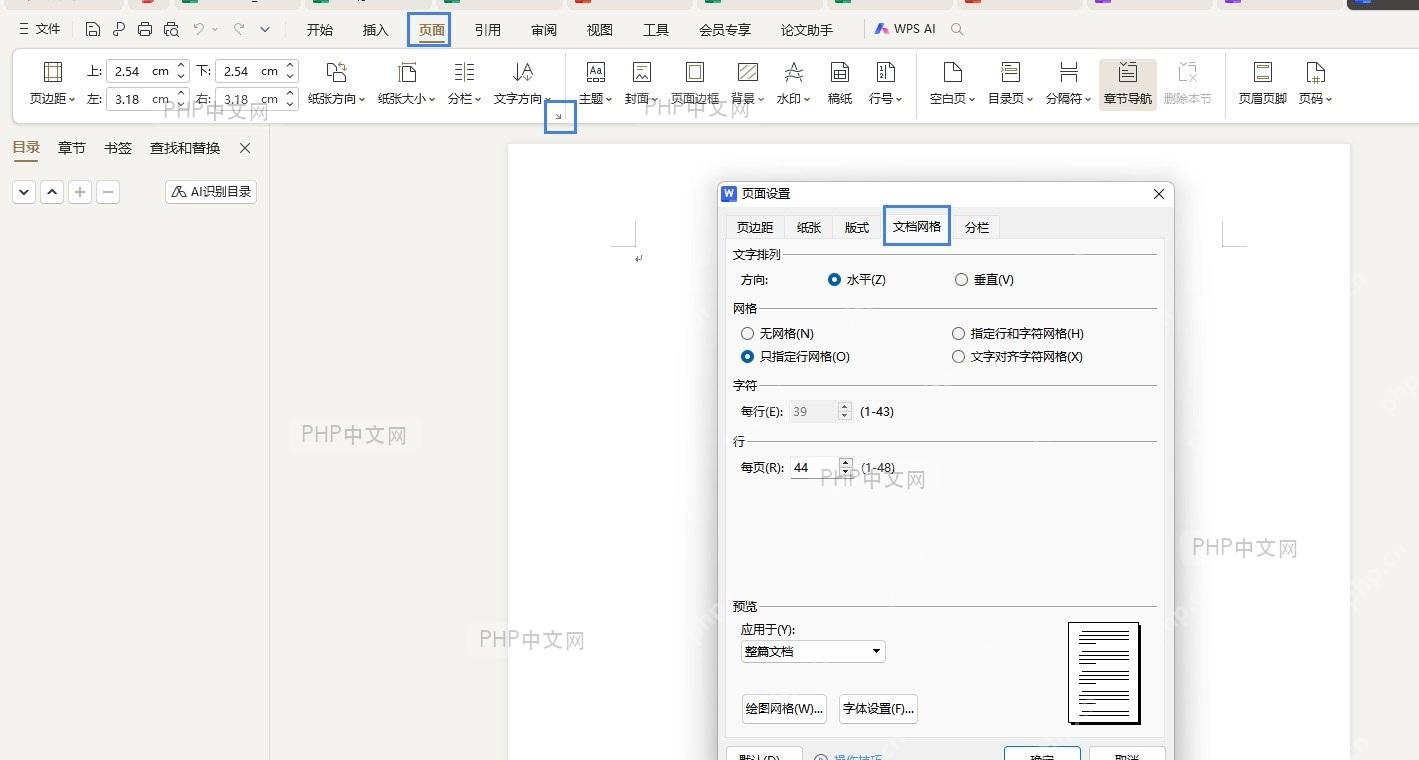
Task: Click the Print icon in quick access toolbar
Action: (x=145, y=30)
